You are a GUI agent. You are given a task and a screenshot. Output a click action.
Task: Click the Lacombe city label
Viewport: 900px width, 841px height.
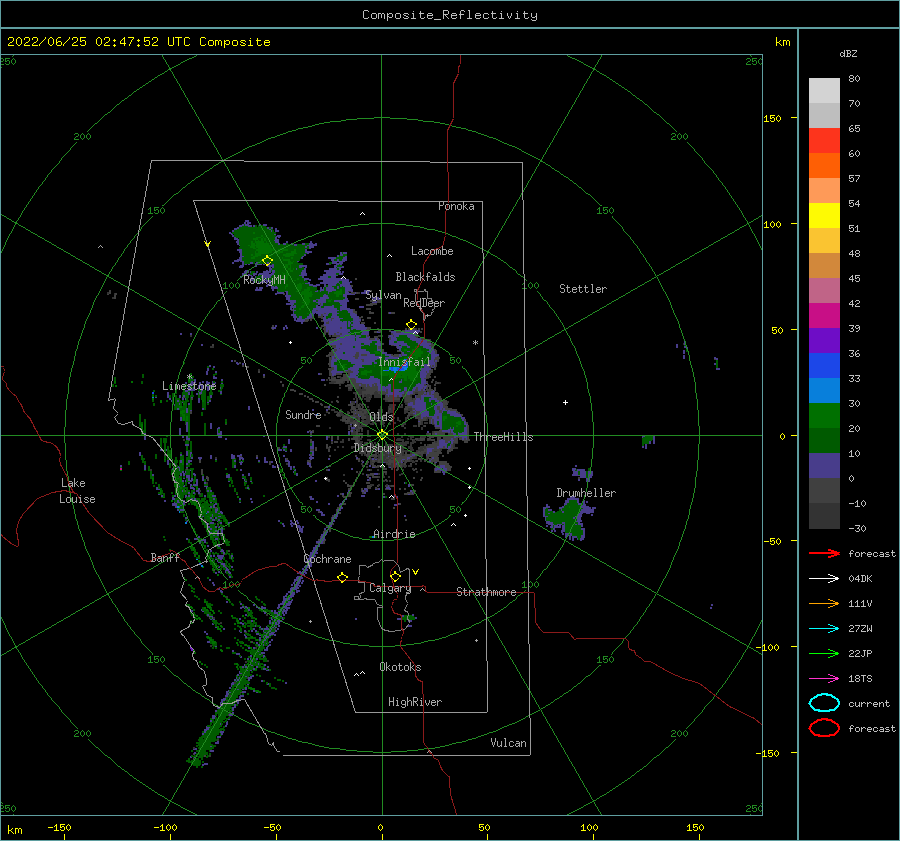point(432,251)
